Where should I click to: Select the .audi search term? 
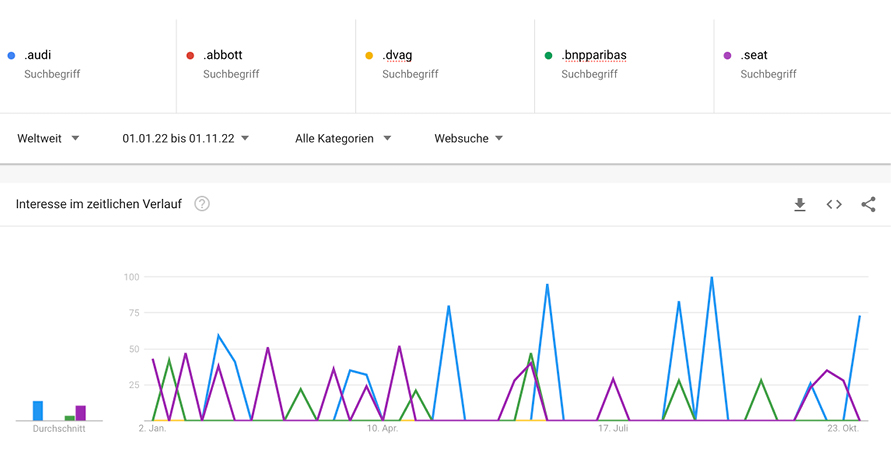38,55
